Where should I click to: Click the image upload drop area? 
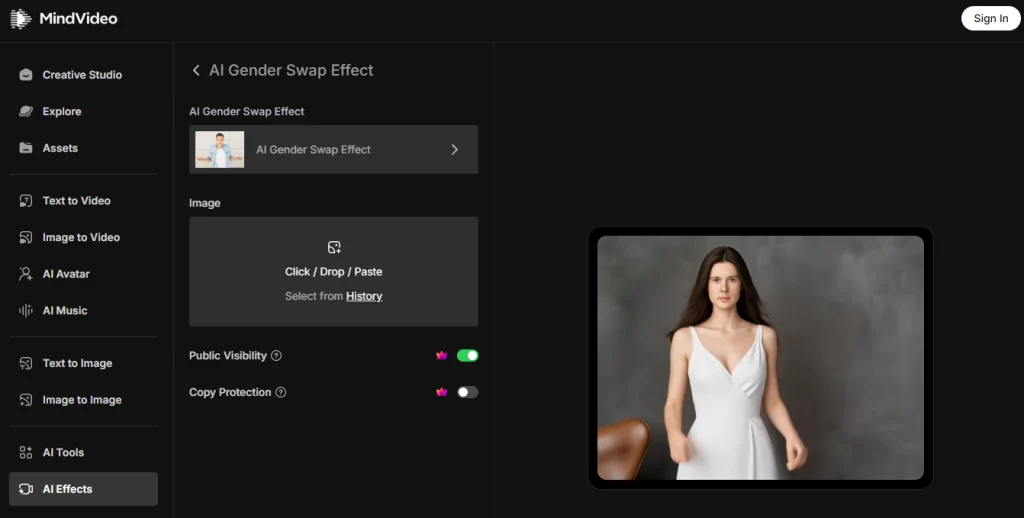point(333,260)
